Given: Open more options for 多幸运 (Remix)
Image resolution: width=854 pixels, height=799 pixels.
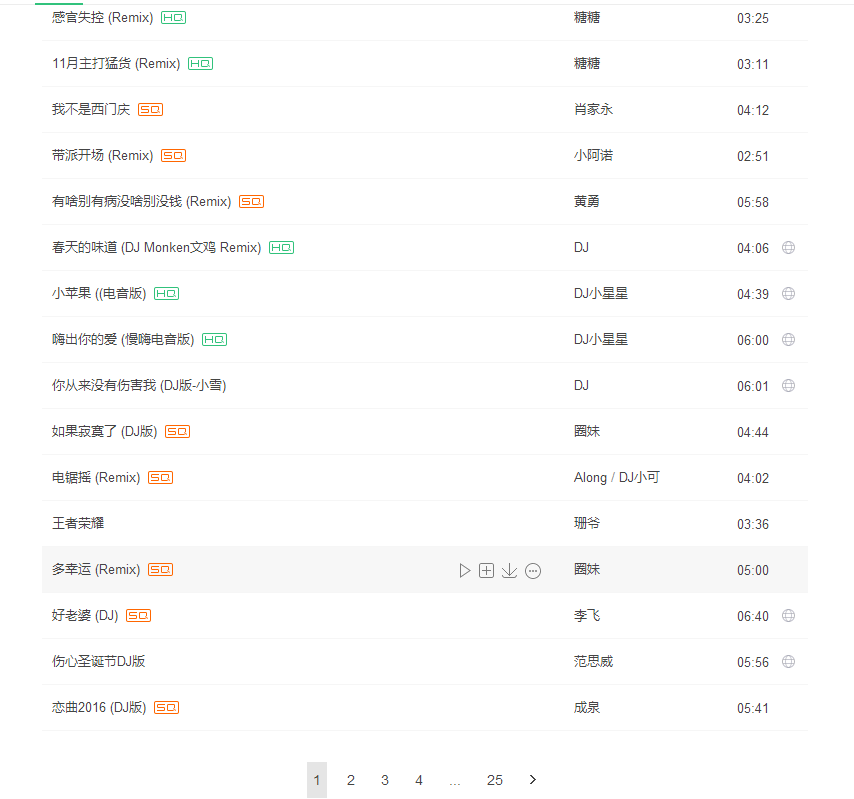Looking at the screenshot, I should pos(533,570).
